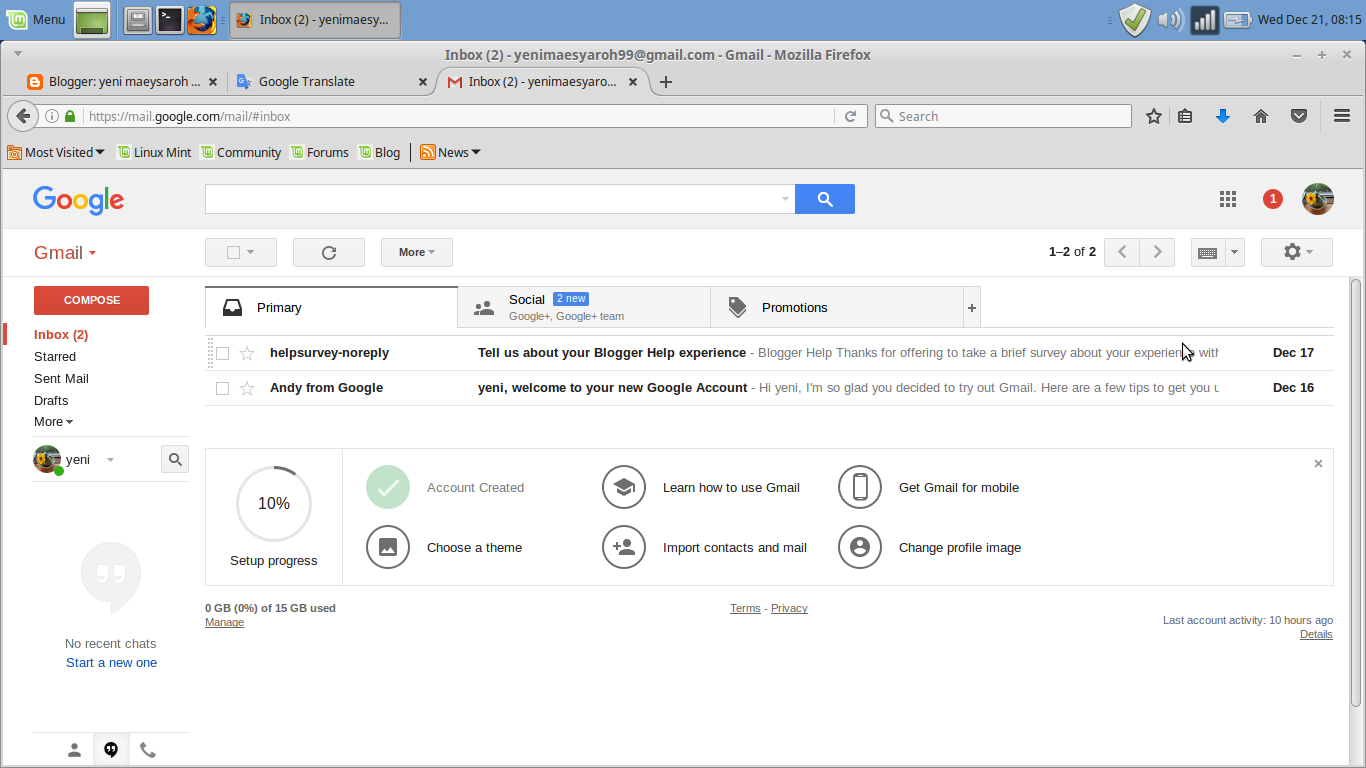The height and width of the screenshot is (768, 1366).
Task: Click Learn how to use Gmail
Action: pyautogui.click(x=731, y=488)
